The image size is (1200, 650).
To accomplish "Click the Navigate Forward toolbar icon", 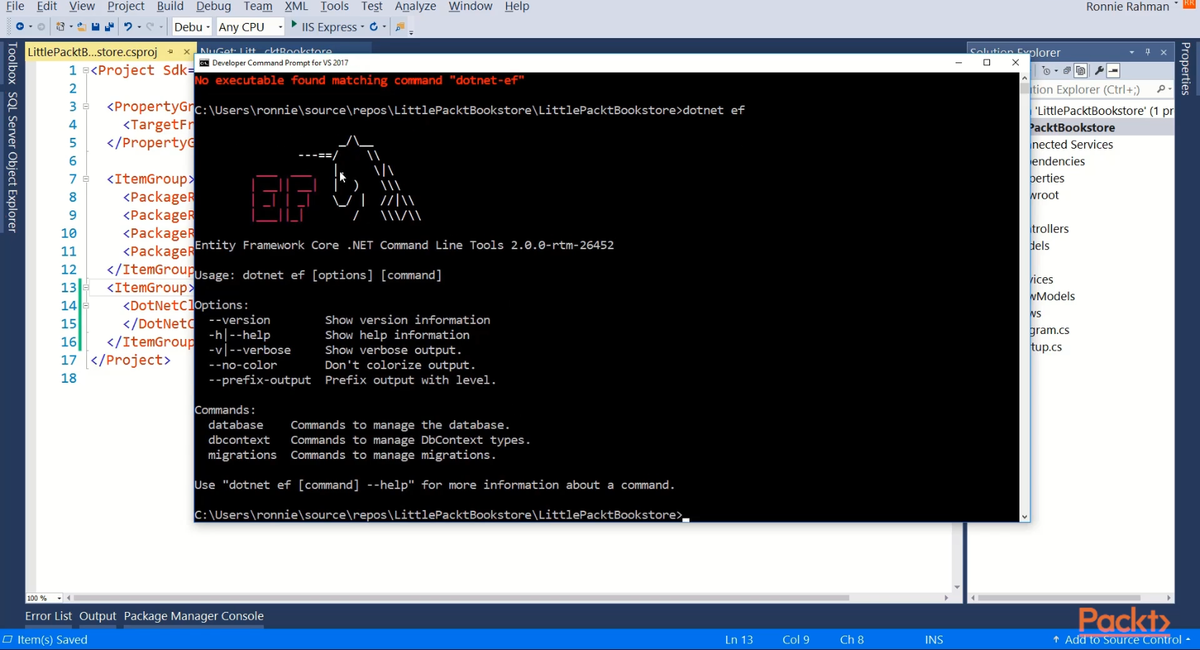I will click(x=41, y=27).
